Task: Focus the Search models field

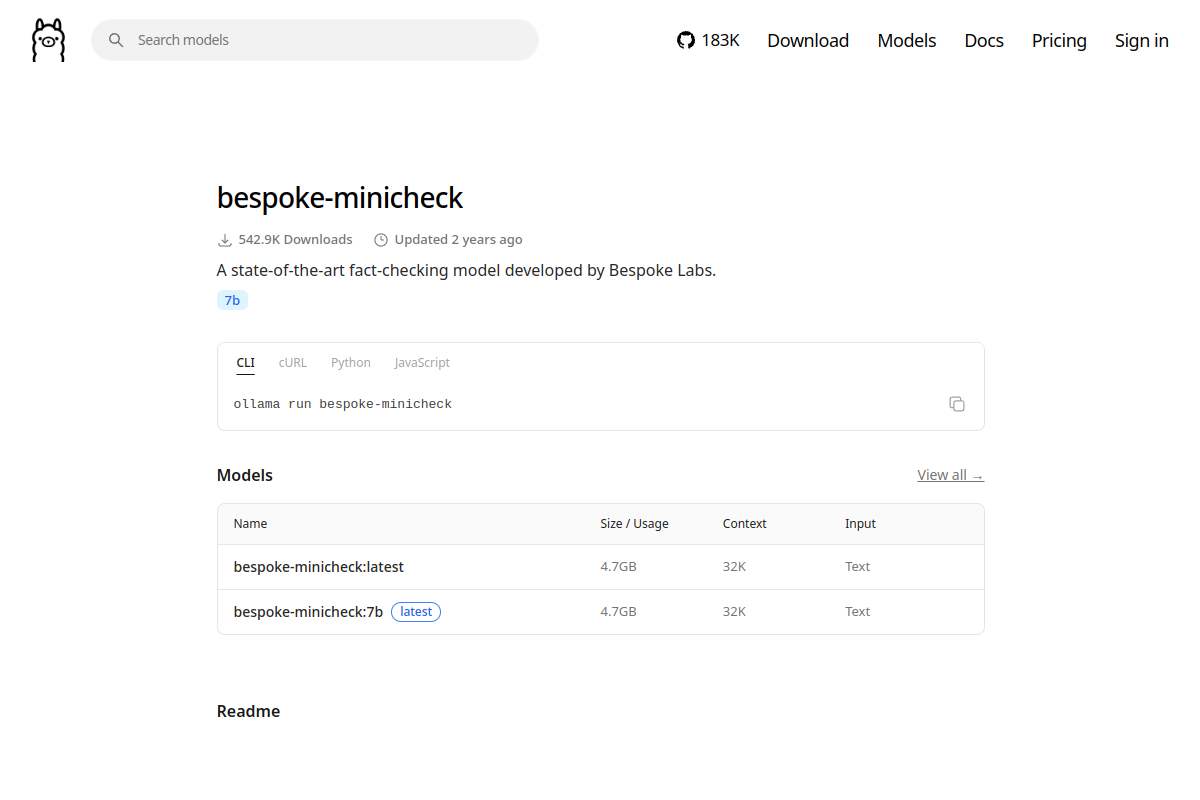Action: coord(315,40)
